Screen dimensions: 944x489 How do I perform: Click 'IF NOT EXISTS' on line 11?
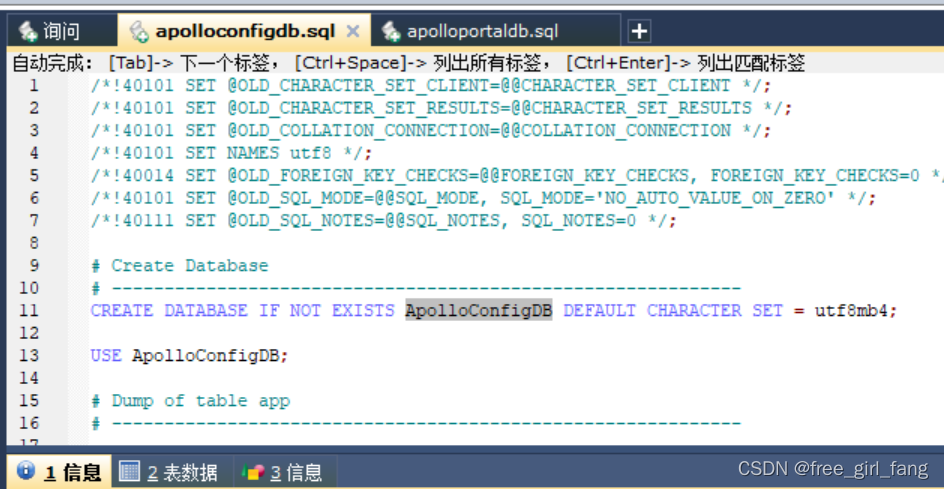327,311
